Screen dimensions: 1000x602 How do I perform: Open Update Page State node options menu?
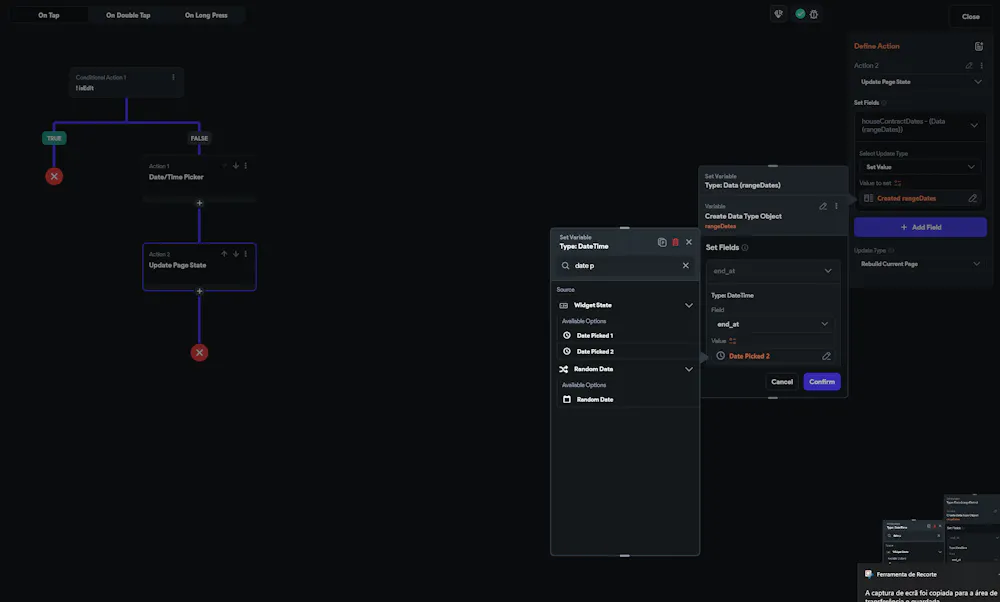pos(246,254)
